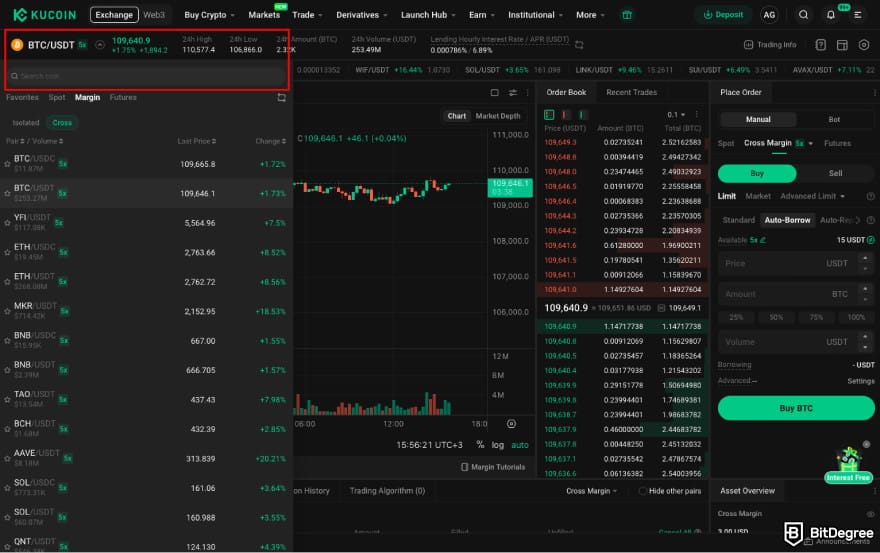Collapse the BTC/USDT pair selector chevron
This screenshot has height=553, width=880.
(99, 45)
